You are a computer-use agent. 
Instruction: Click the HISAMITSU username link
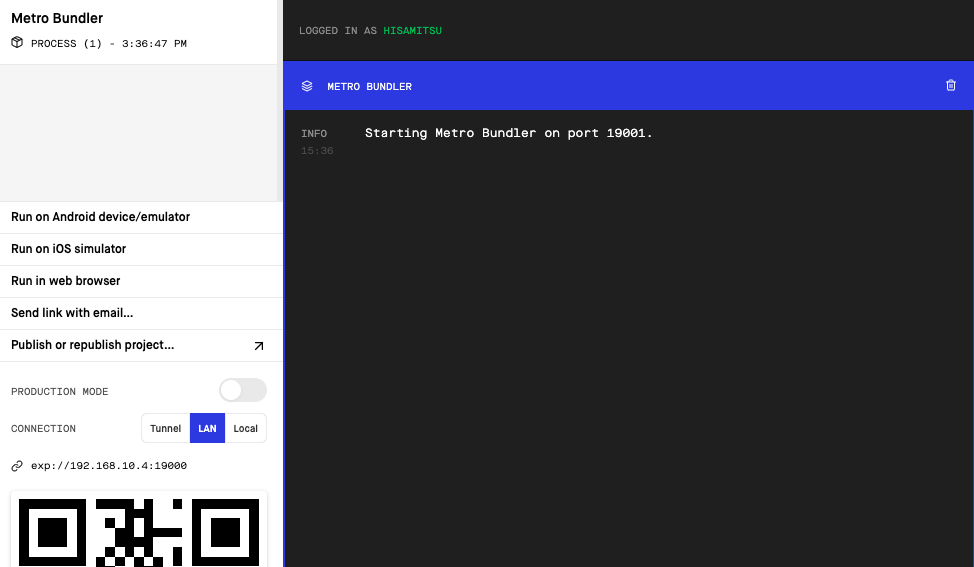(412, 31)
